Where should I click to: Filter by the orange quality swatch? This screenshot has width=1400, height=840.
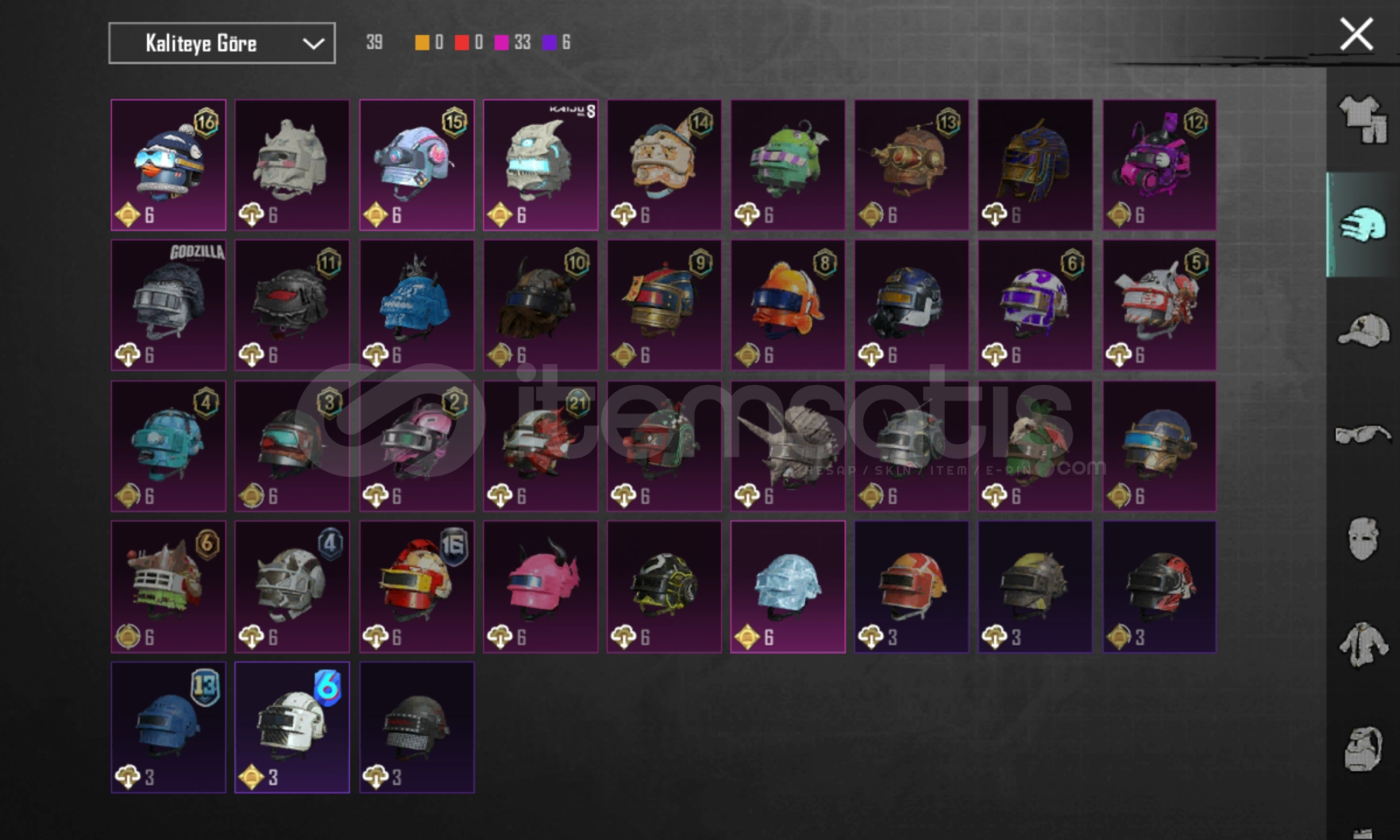(422, 43)
